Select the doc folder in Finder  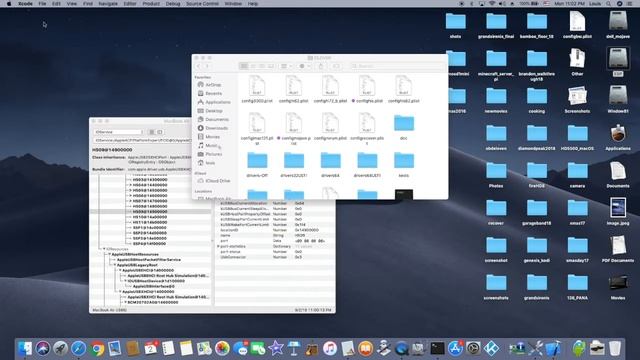click(404, 123)
